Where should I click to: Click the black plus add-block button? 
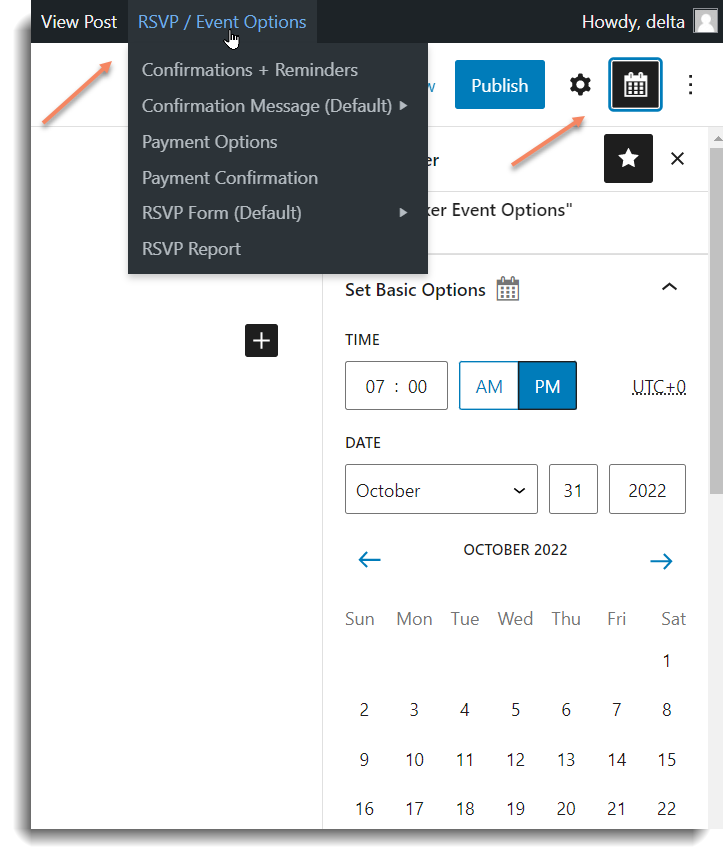pyautogui.click(x=261, y=341)
